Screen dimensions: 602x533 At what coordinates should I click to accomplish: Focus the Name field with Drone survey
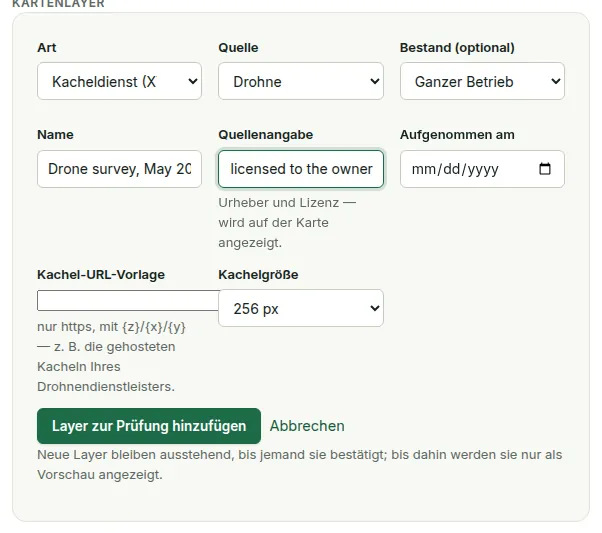tap(119, 169)
